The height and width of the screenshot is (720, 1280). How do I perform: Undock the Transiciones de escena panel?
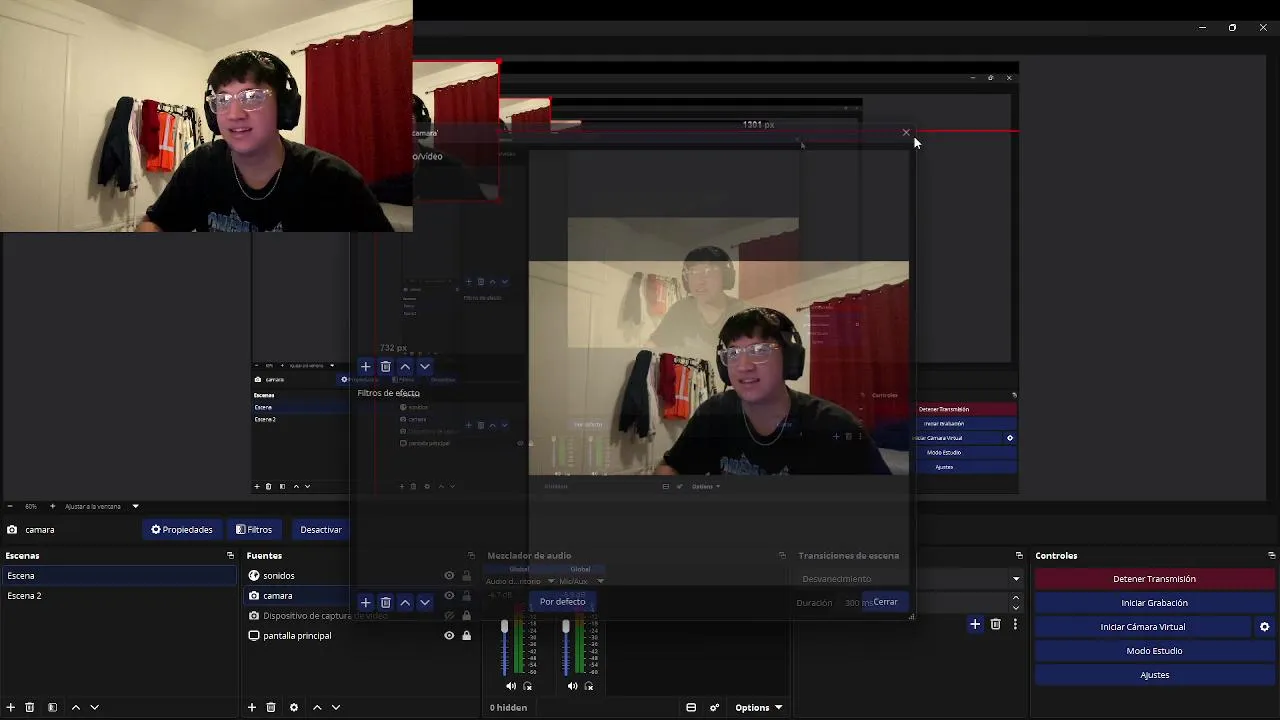point(1019,556)
